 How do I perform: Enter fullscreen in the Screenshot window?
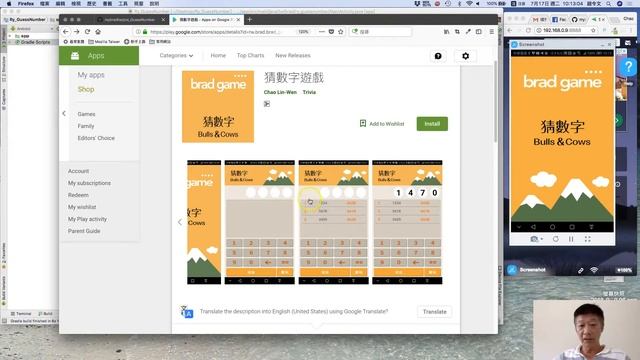[x=587, y=239]
